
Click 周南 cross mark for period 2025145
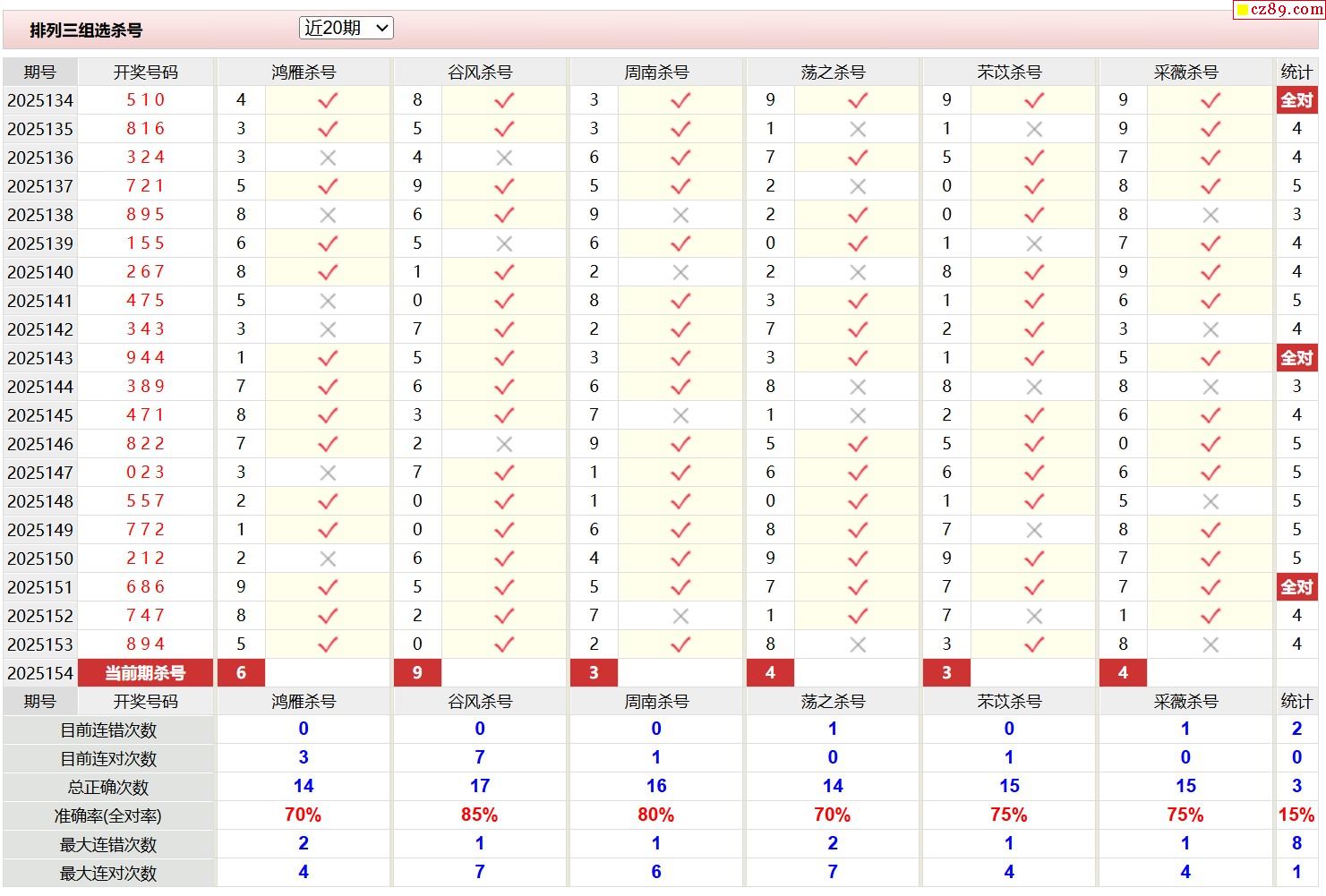click(680, 415)
